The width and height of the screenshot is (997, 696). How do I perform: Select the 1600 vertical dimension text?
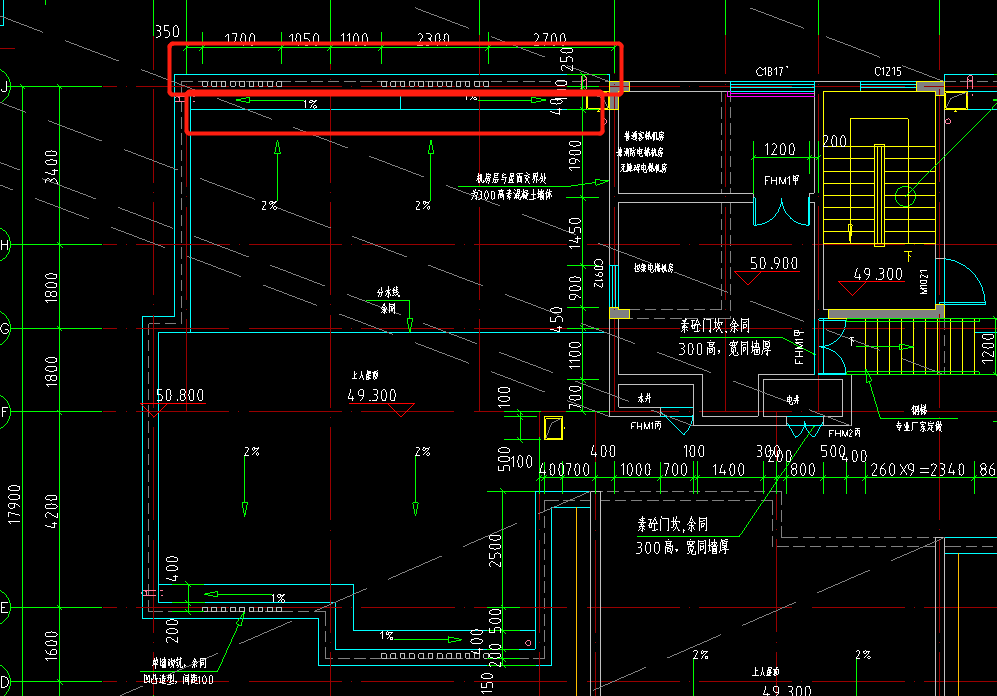click(x=52, y=646)
